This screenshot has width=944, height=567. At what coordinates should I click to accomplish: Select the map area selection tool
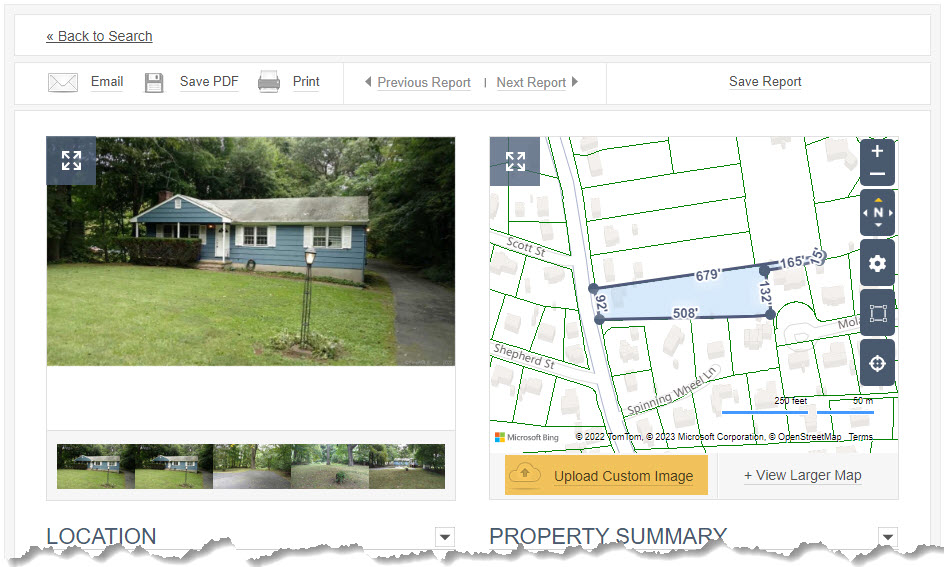877,313
